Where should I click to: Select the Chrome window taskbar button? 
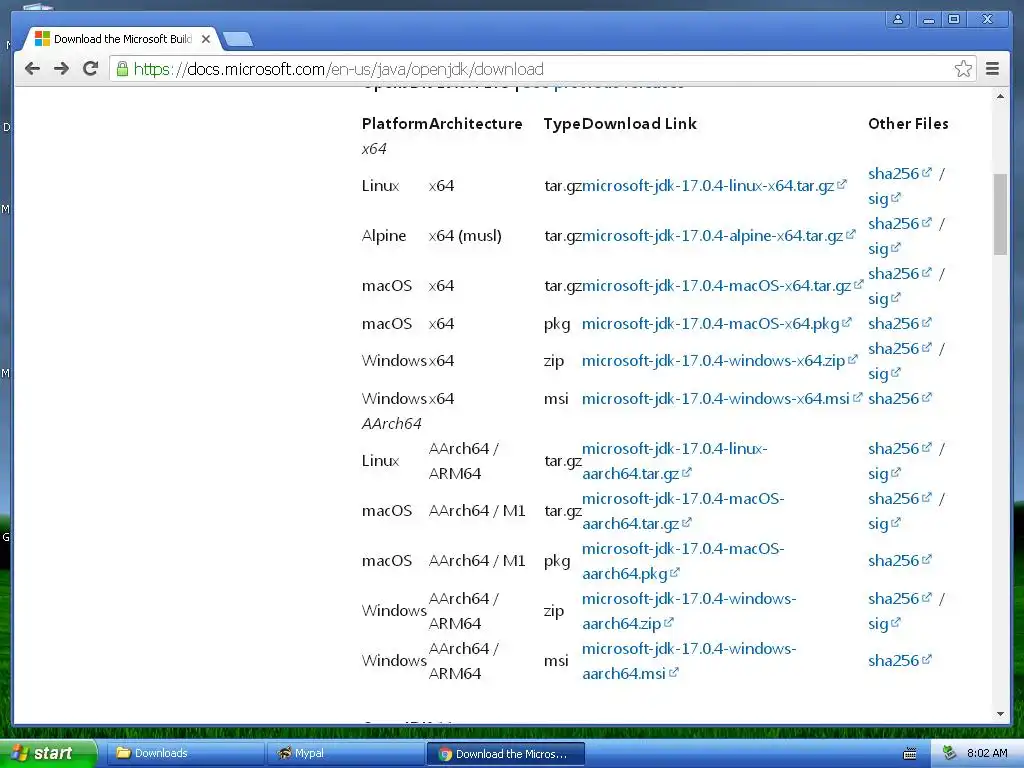coord(505,754)
